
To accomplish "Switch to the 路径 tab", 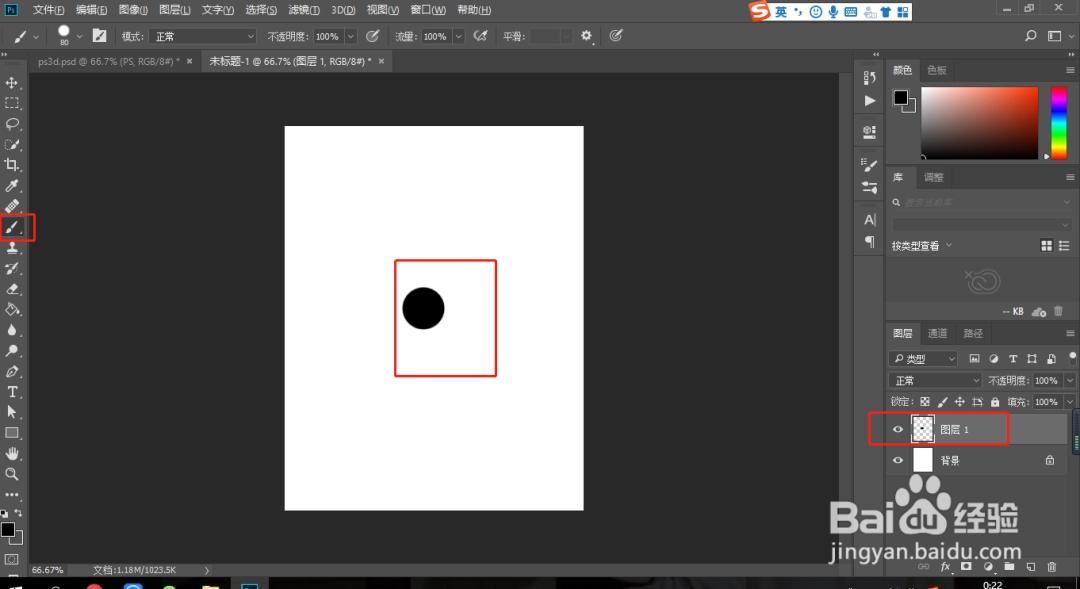I will [973, 333].
